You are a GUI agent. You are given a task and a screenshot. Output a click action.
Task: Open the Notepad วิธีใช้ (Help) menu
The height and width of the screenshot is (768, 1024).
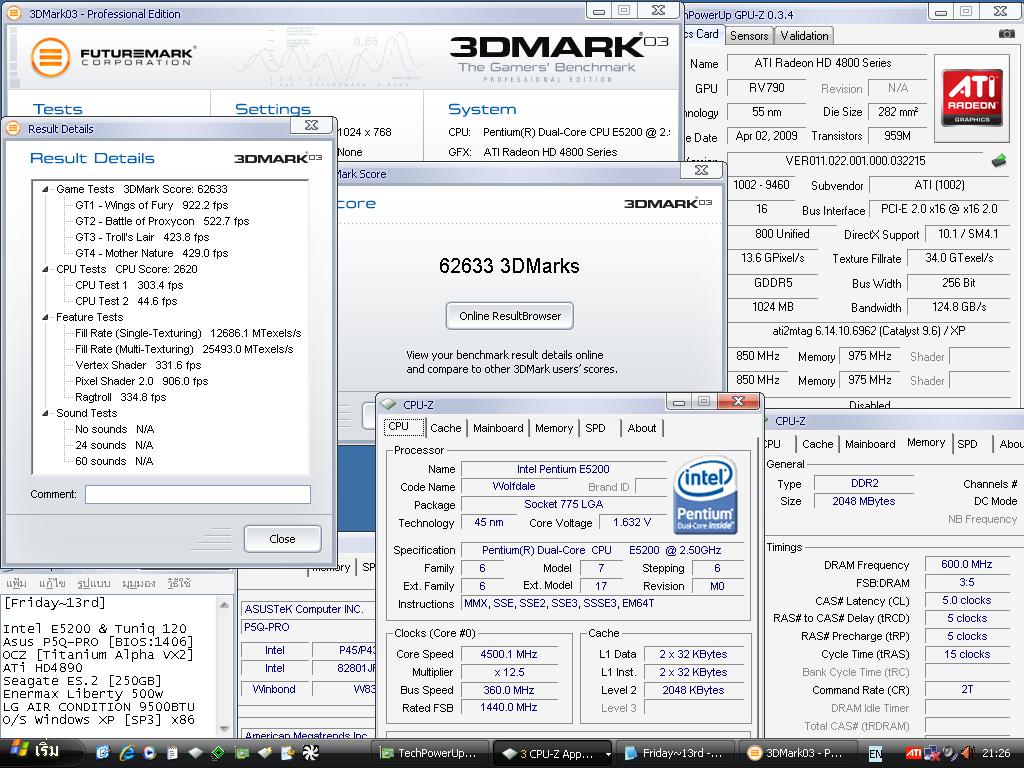point(179,583)
